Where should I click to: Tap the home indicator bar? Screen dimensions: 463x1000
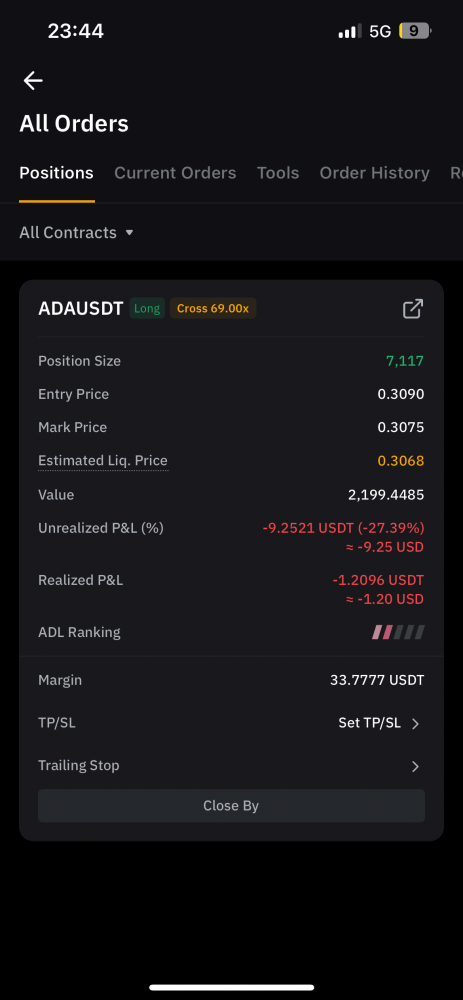point(232,987)
